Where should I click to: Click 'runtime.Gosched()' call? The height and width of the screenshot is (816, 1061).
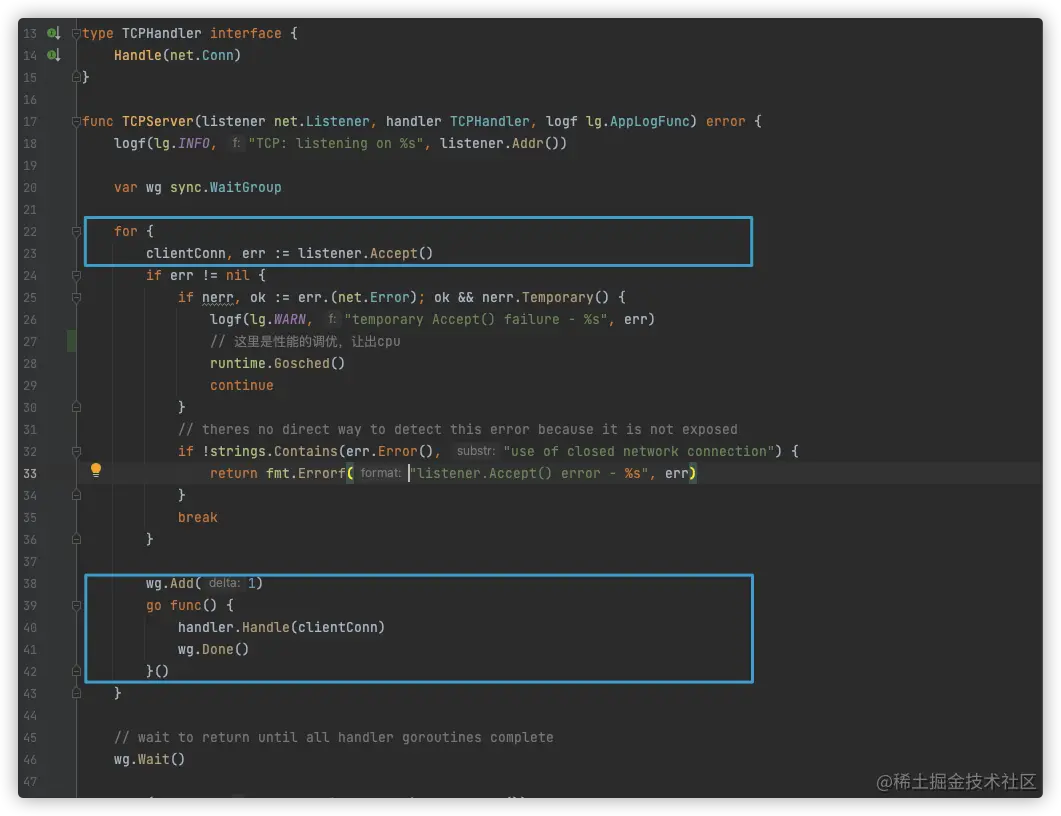[277, 363]
